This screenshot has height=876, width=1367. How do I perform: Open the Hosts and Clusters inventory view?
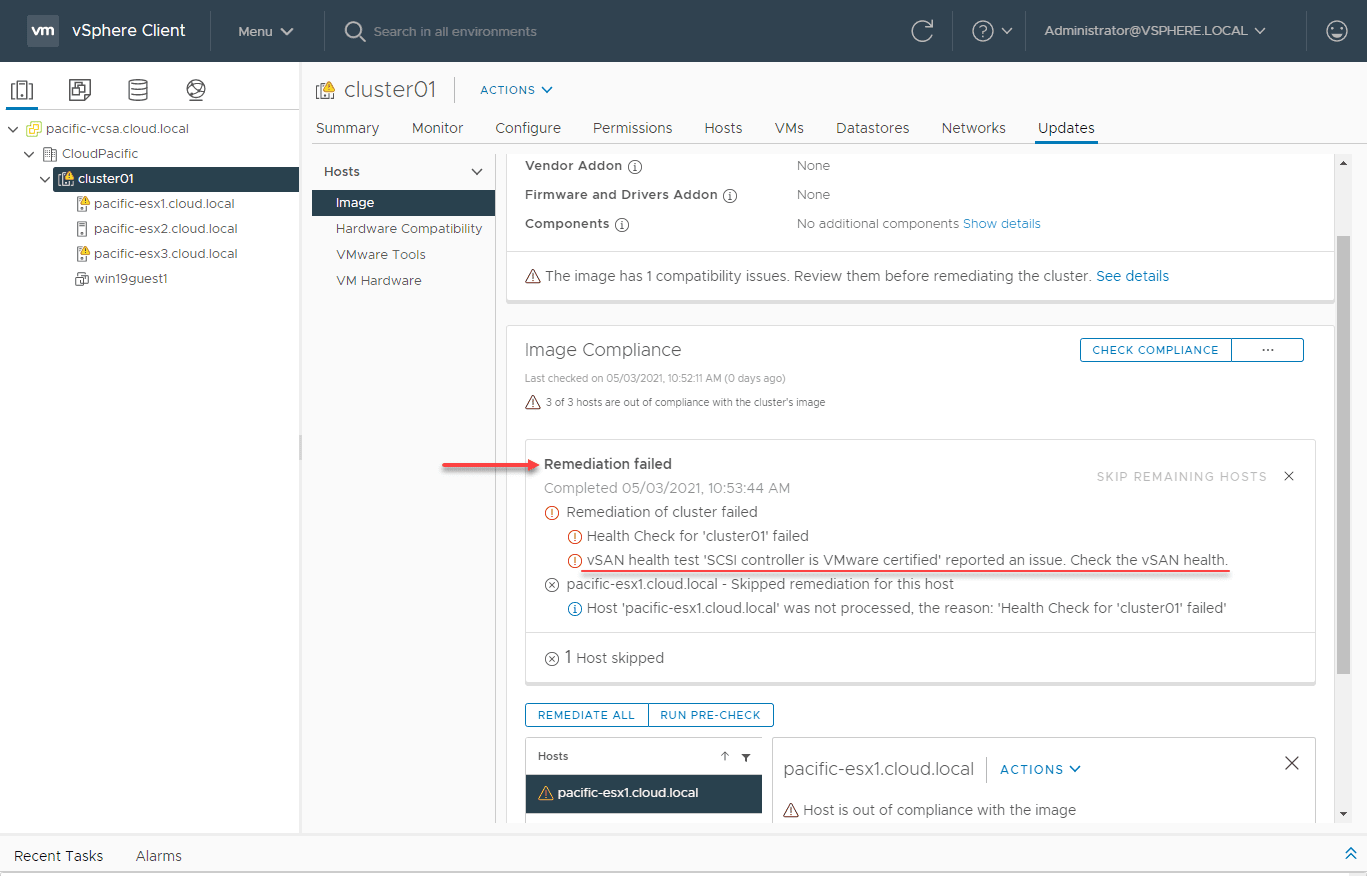pyautogui.click(x=22, y=90)
